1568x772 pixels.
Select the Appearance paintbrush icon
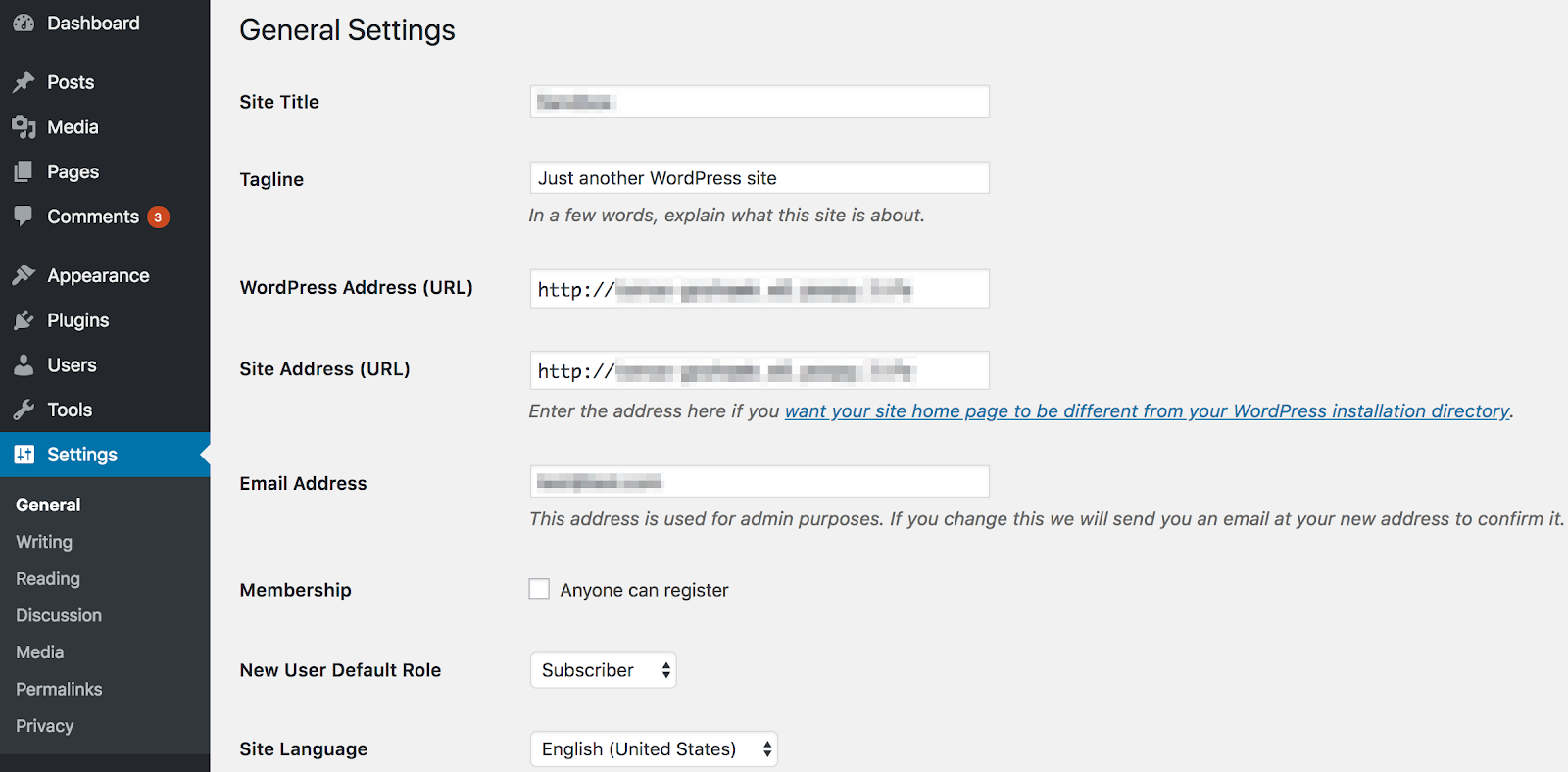(24, 275)
